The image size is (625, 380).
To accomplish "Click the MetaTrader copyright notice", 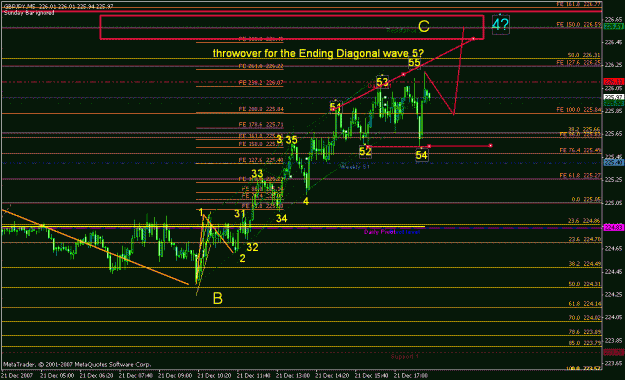I will point(77,364).
